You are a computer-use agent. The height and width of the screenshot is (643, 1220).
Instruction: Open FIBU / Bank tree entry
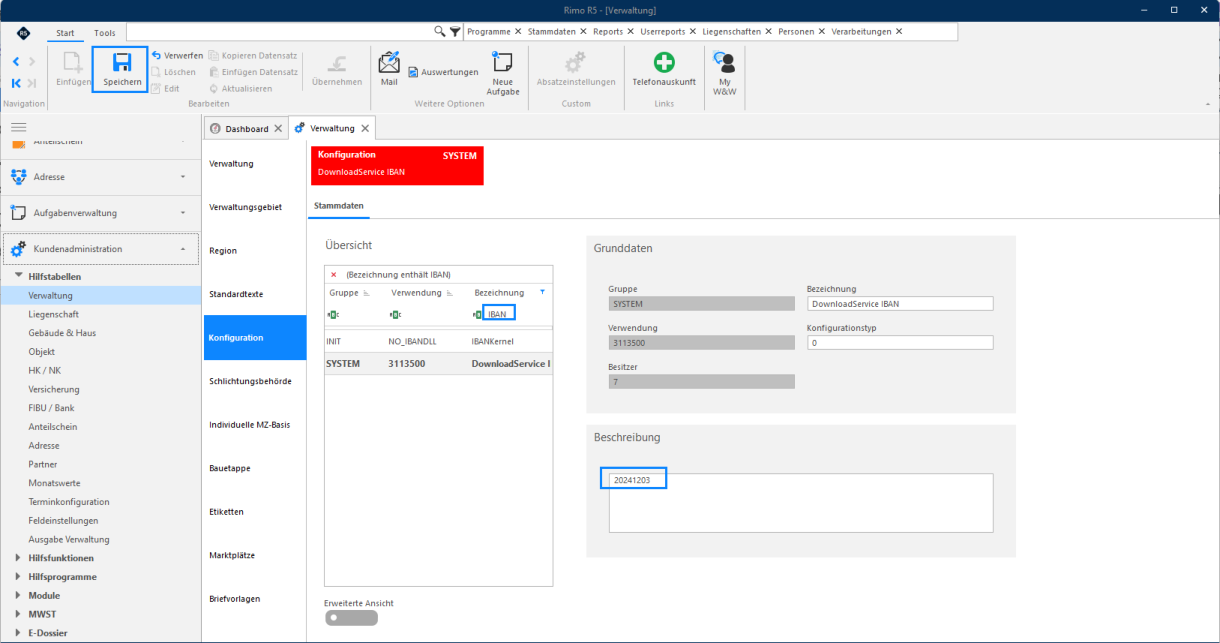[x=51, y=408]
